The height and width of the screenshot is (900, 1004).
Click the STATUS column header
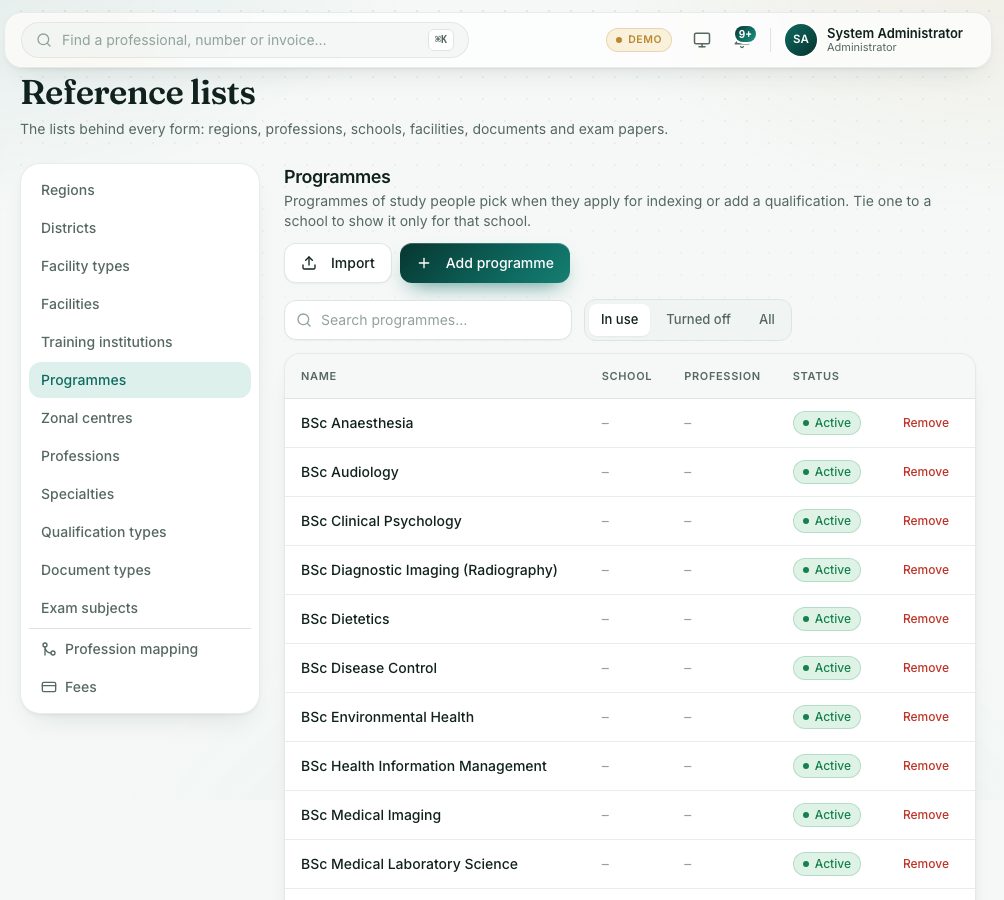pyautogui.click(x=815, y=376)
